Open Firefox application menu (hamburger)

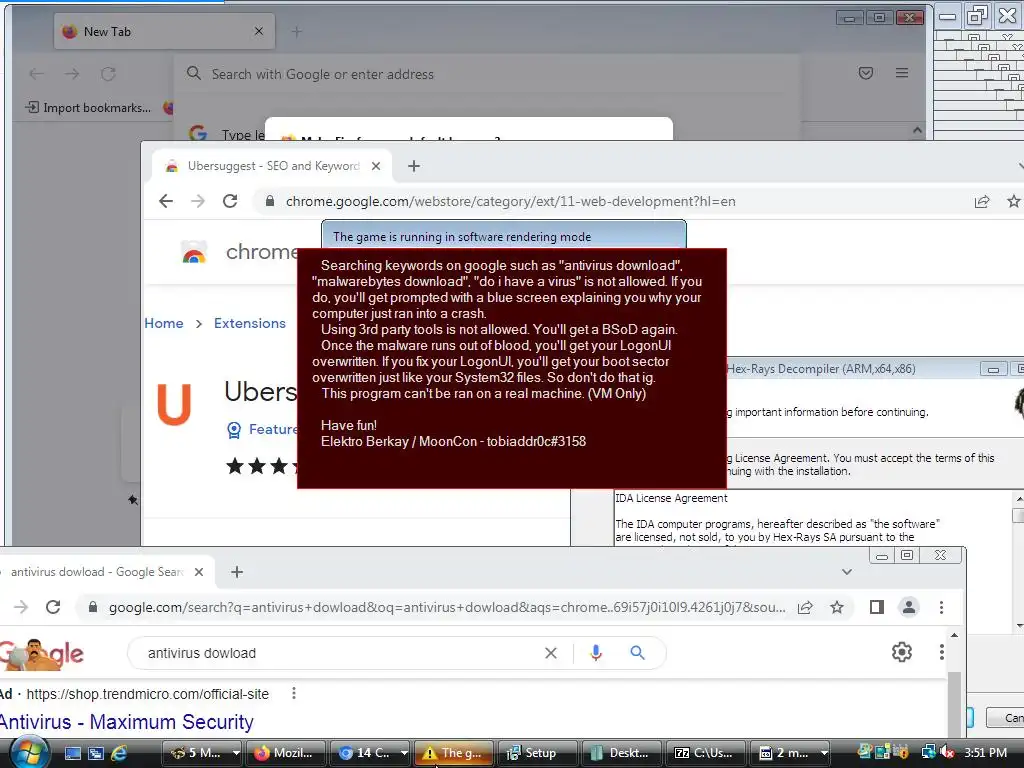(902, 73)
